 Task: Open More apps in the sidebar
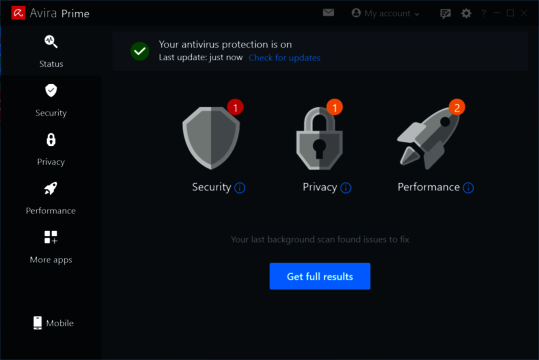(x=51, y=247)
